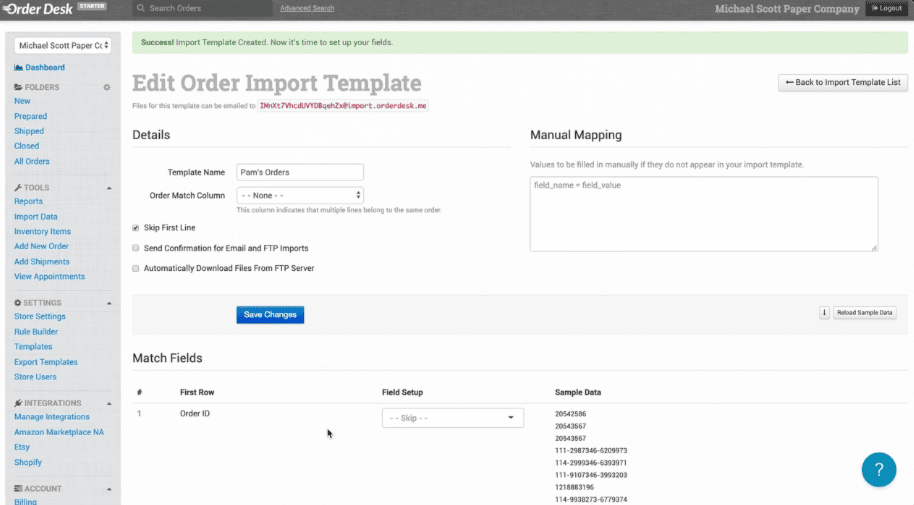The width and height of the screenshot is (914, 505).
Task: Click the Manual Mapping text area
Action: point(703,214)
